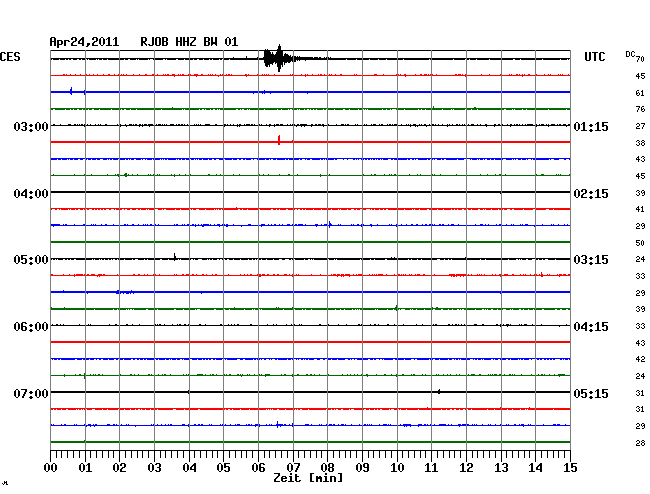Screen dimensions: 650x494
Task: Click the 06:00 local time label
Action: (31, 327)
